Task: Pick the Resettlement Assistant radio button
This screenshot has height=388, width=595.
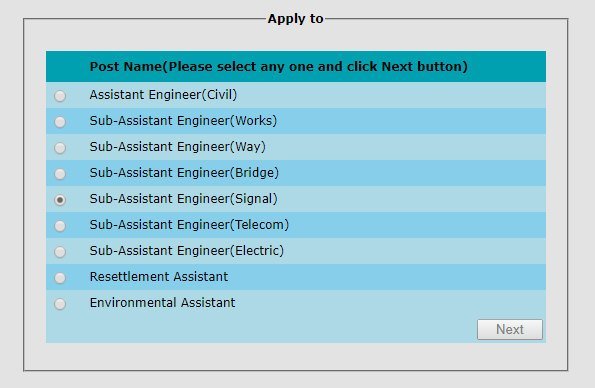Action: click(60, 278)
